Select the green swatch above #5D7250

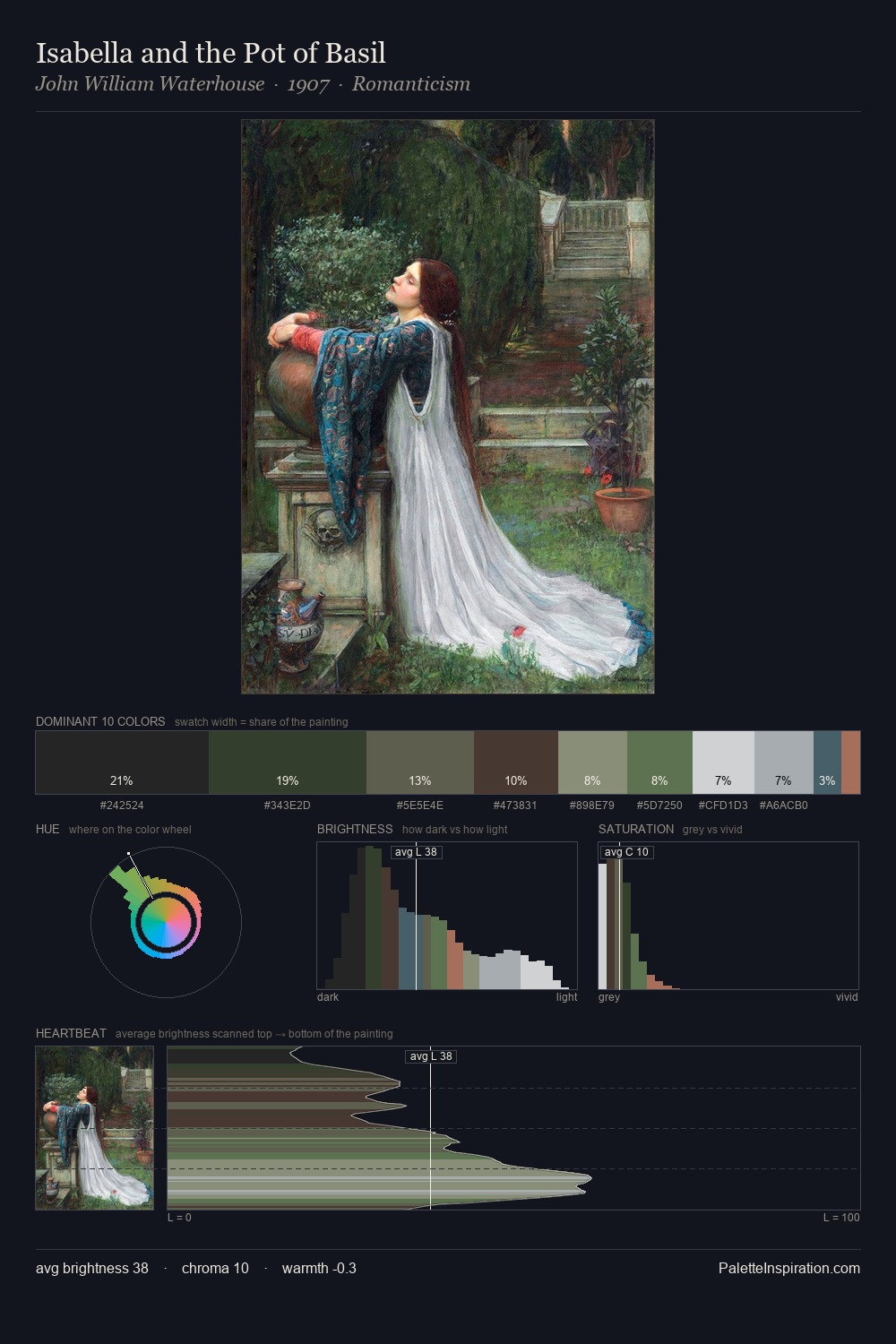pyautogui.click(x=659, y=762)
